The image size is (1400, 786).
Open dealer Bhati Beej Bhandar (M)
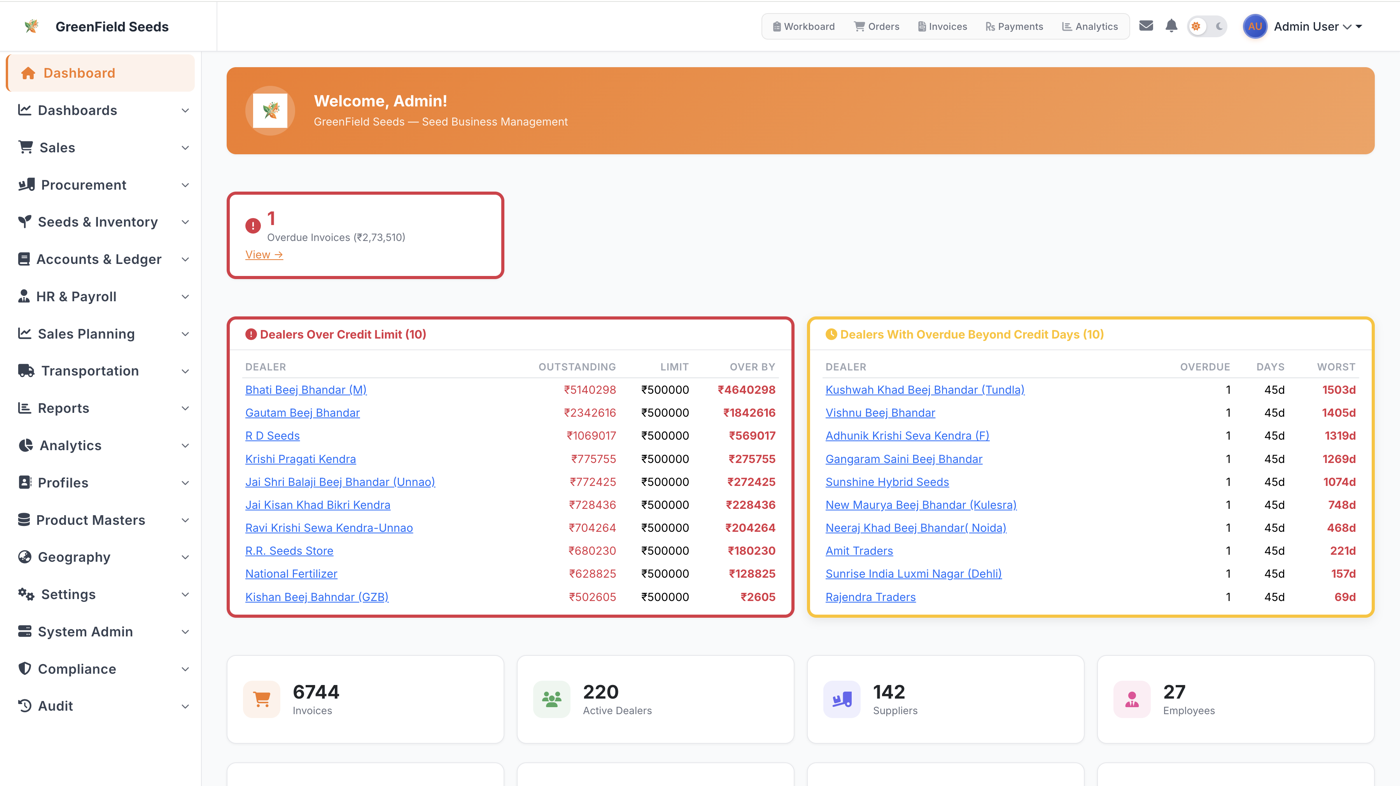306,390
